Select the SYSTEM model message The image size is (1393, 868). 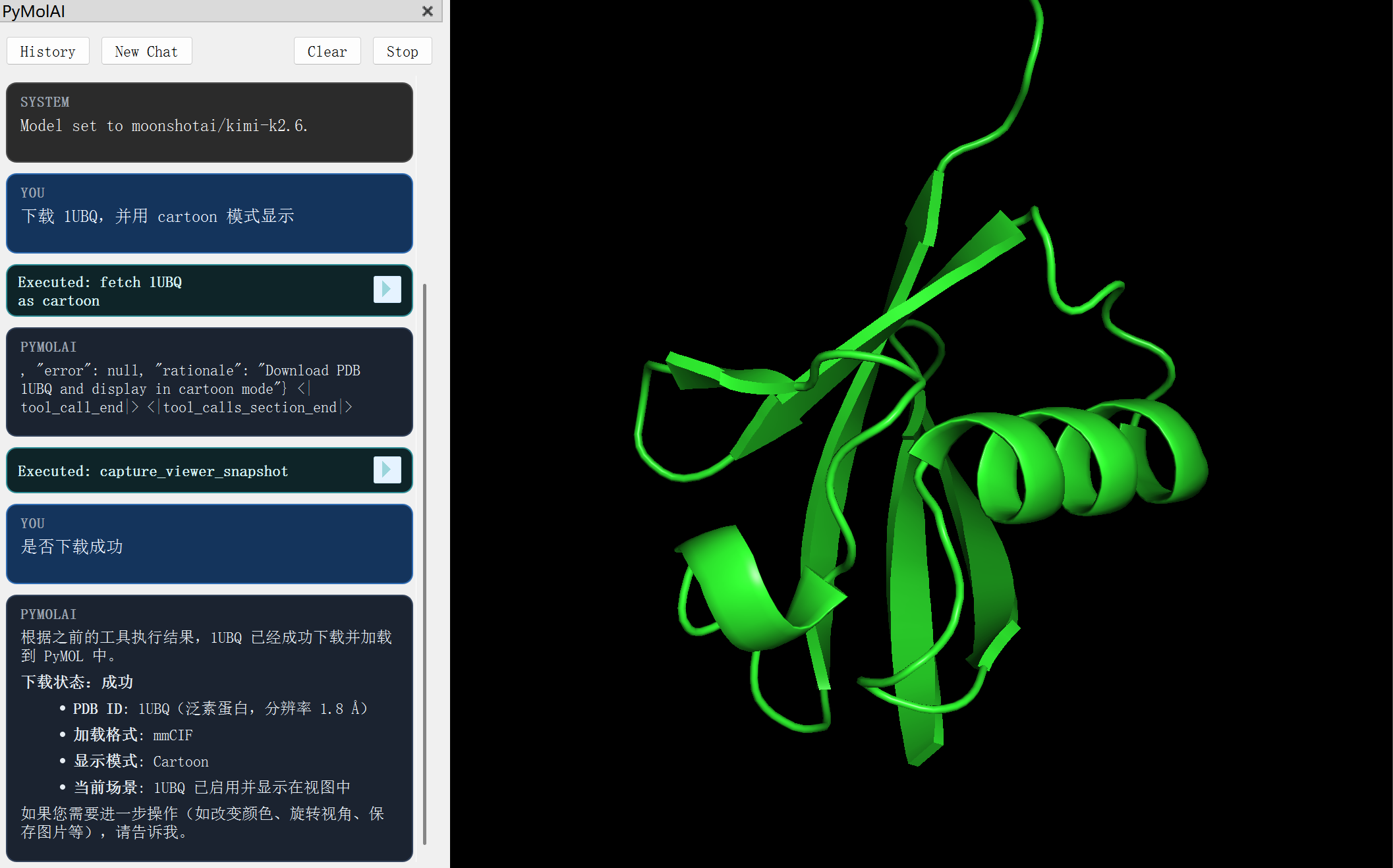pyautogui.click(x=210, y=122)
